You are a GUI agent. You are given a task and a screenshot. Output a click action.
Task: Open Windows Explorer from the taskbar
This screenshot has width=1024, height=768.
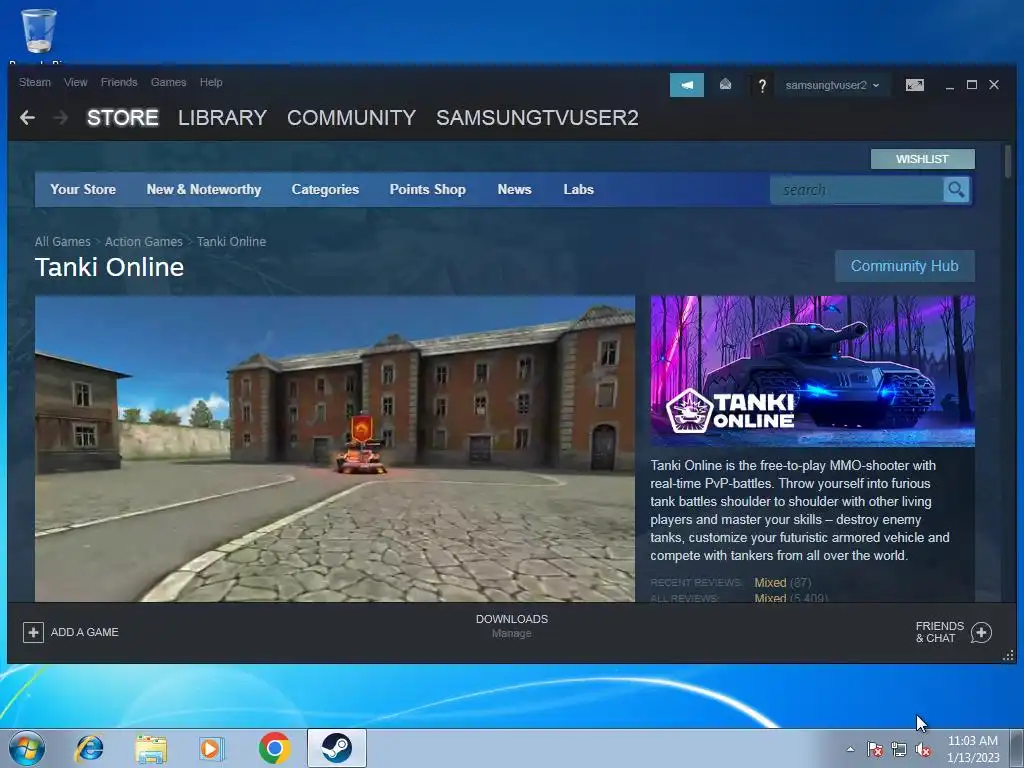[x=151, y=748]
